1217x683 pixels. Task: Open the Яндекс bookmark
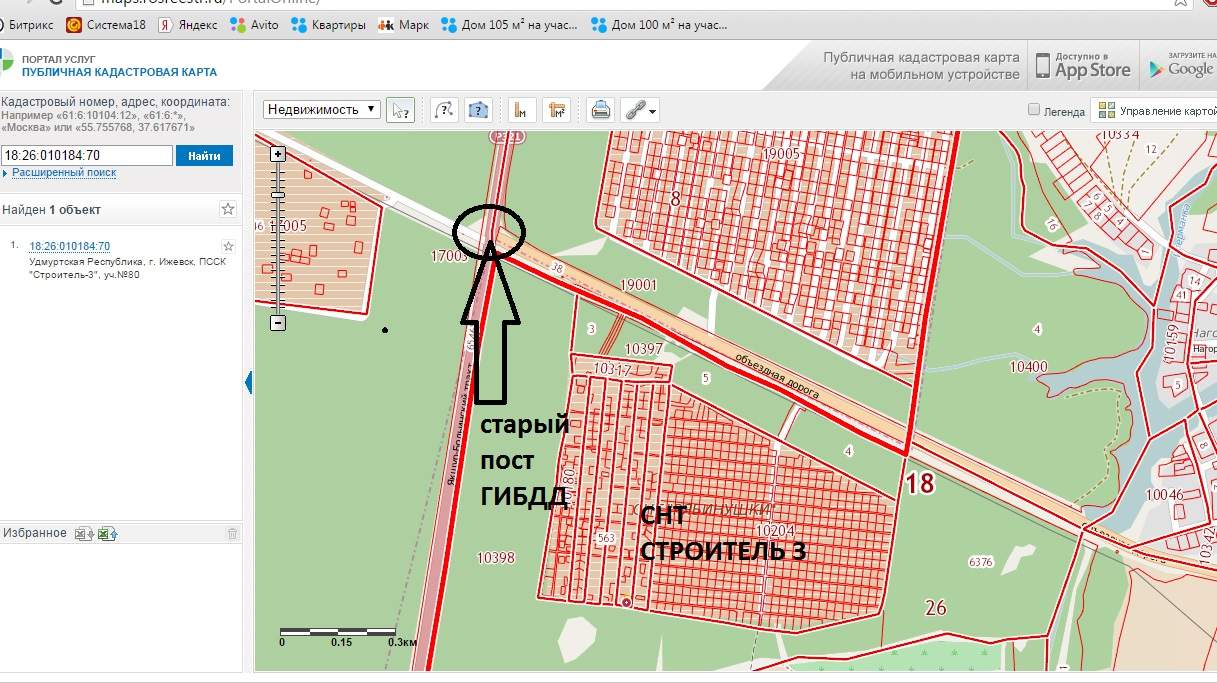point(190,24)
